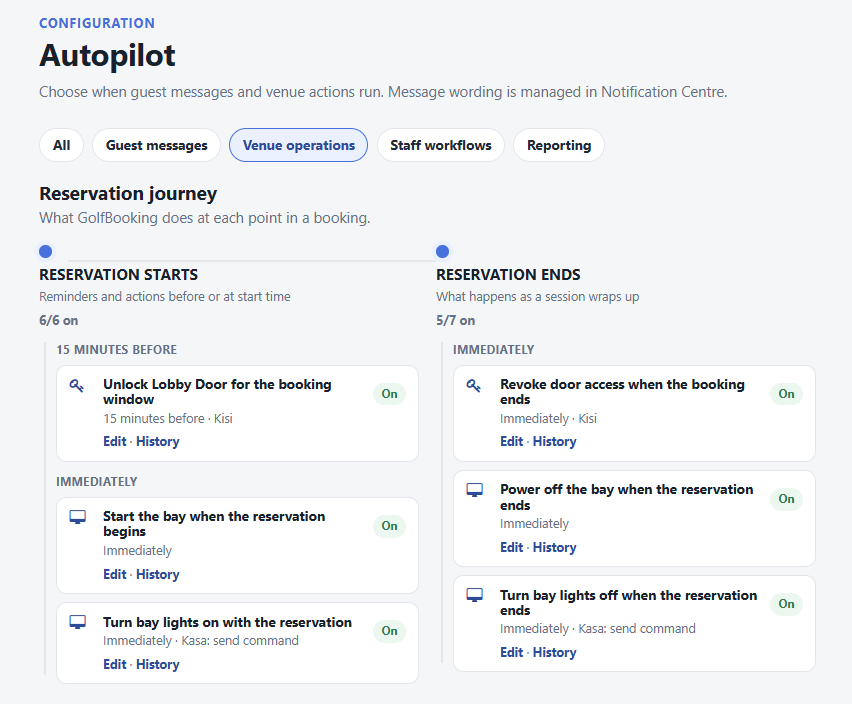Image resolution: width=852 pixels, height=704 pixels.
Task: Click the Start the bay card title
Action: coord(214,524)
